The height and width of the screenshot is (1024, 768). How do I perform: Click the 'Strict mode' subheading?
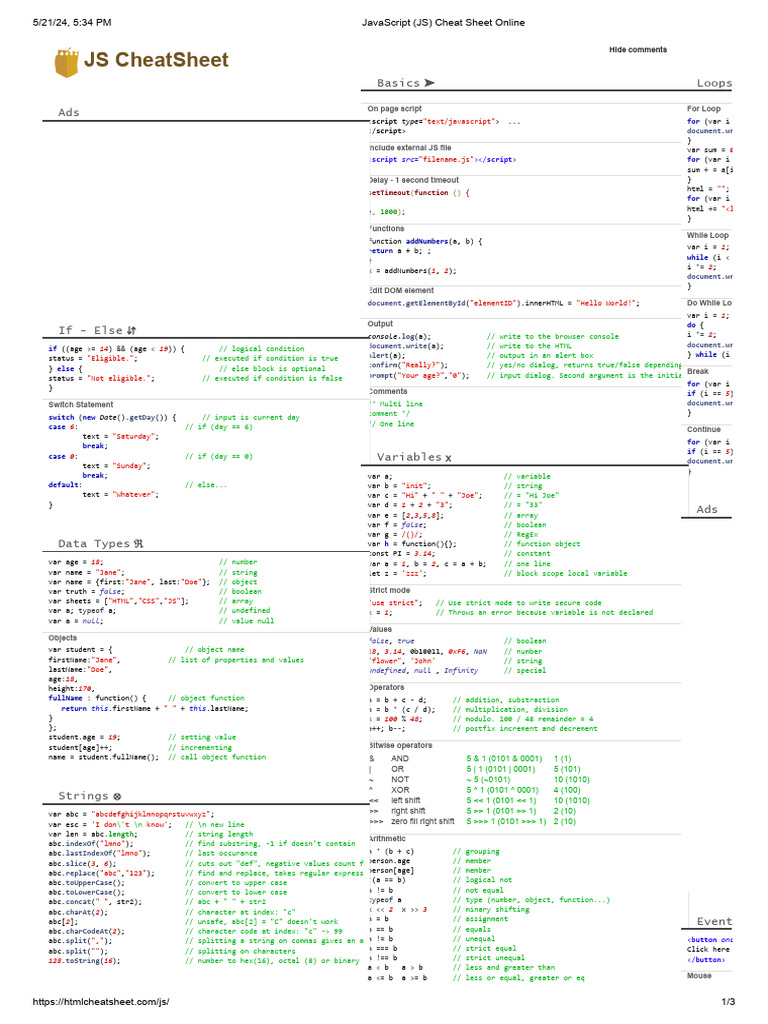pyautogui.click(x=390, y=590)
